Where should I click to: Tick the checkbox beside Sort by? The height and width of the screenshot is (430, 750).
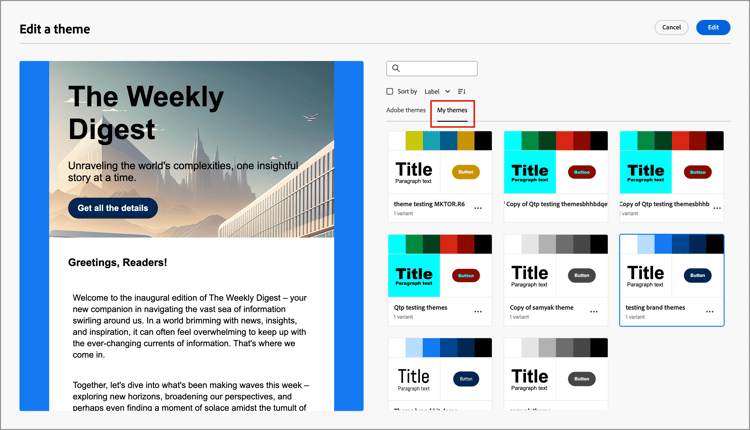pos(390,91)
